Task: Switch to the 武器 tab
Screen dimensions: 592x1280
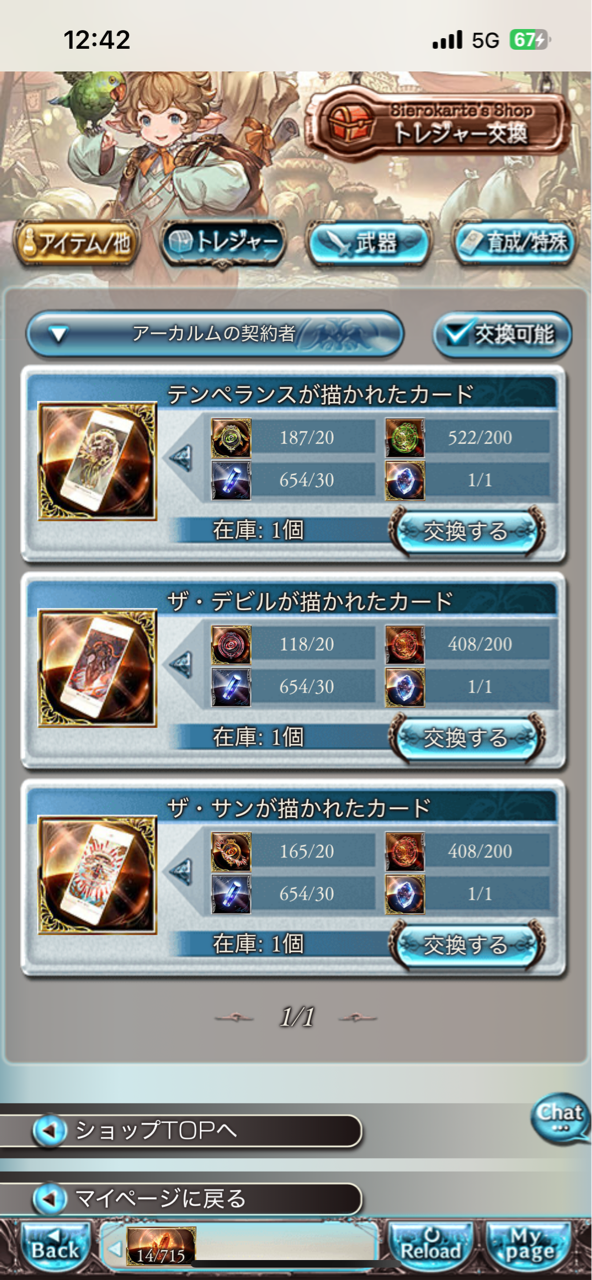Action: click(x=368, y=244)
